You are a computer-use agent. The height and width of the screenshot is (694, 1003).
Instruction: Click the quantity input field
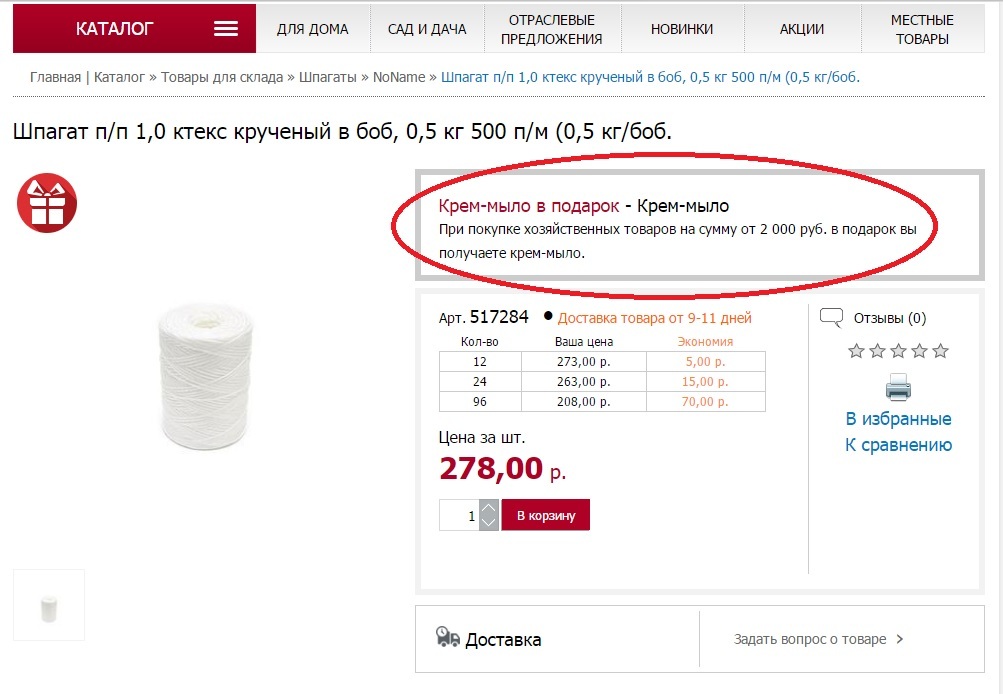(x=459, y=516)
